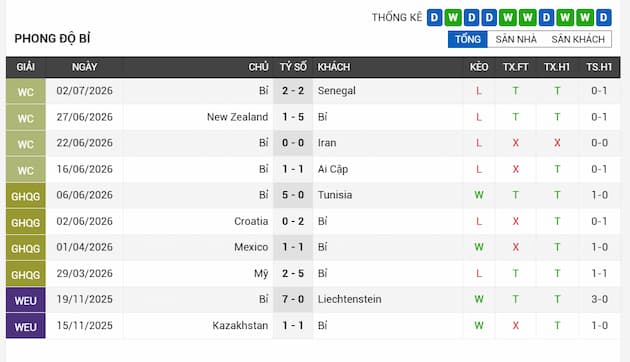Click the last D form badge

[603, 18]
